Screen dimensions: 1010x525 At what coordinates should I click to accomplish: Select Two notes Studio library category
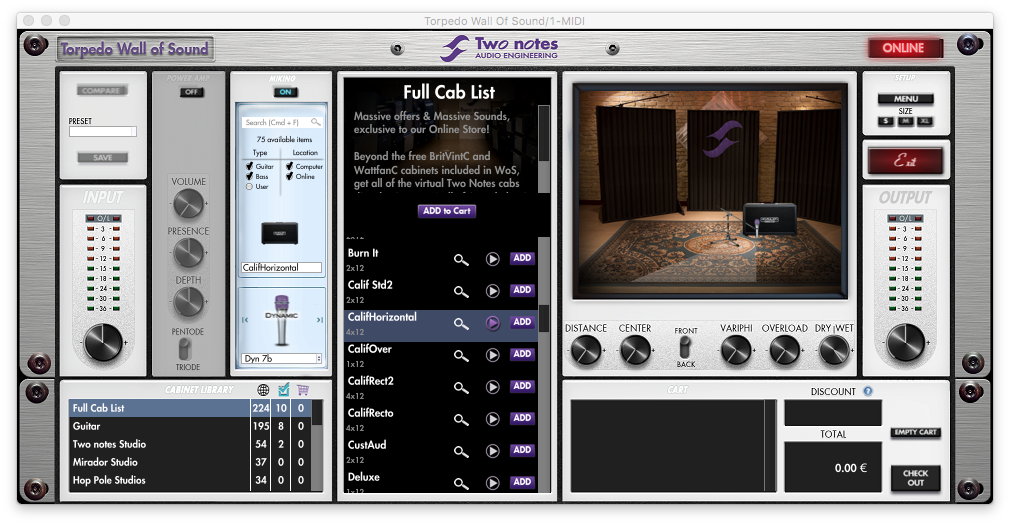[190, 444]
